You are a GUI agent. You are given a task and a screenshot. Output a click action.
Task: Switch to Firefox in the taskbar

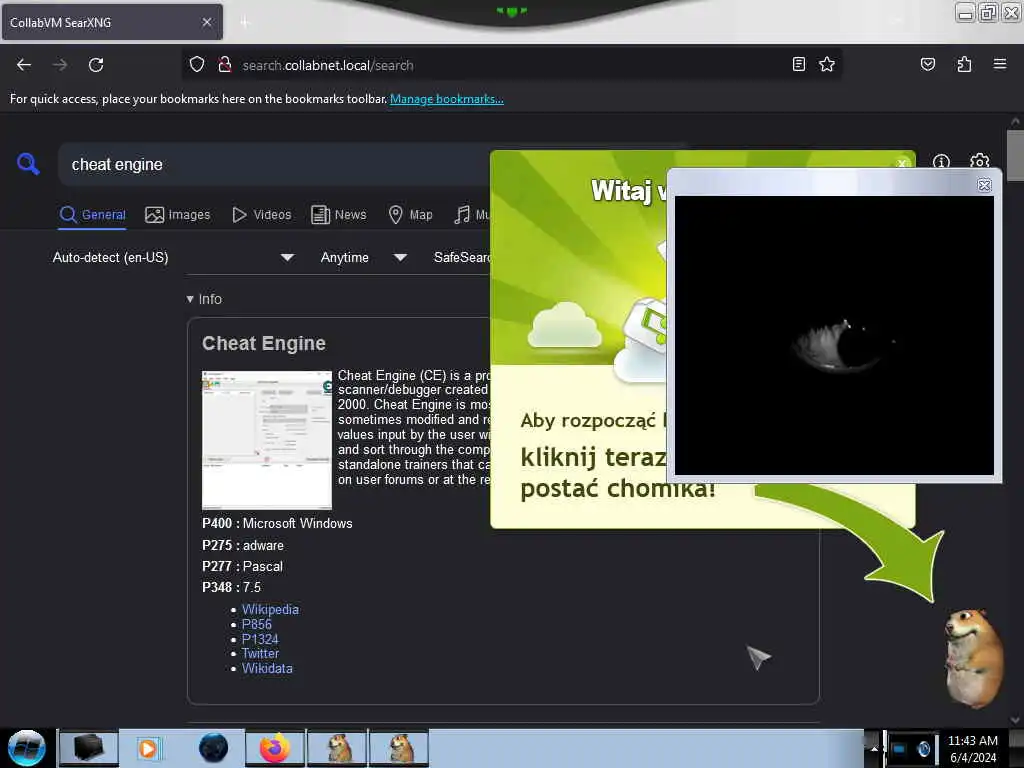274,748
